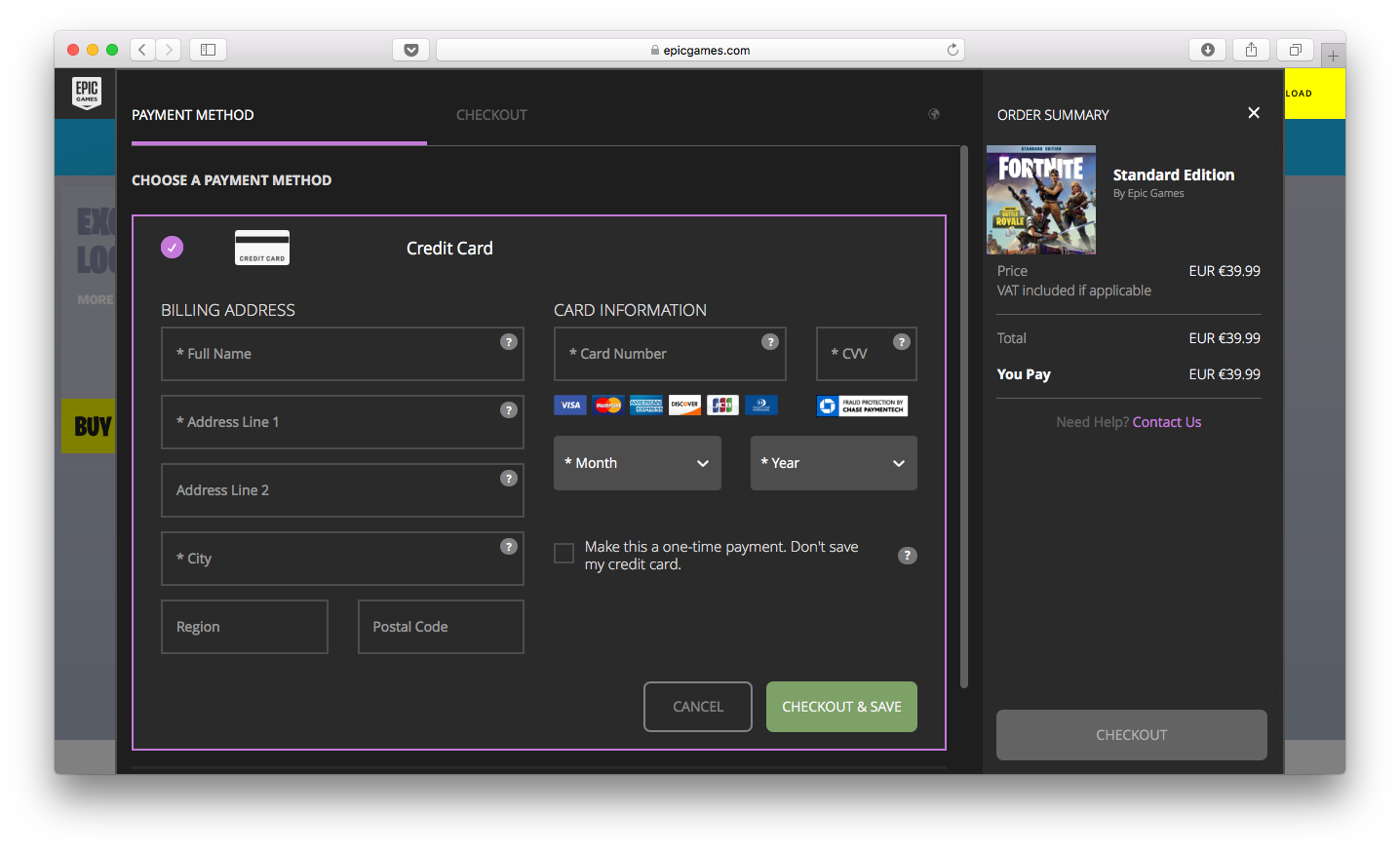
Task: Click Safari share button
Action: [x=1251, y=50]
